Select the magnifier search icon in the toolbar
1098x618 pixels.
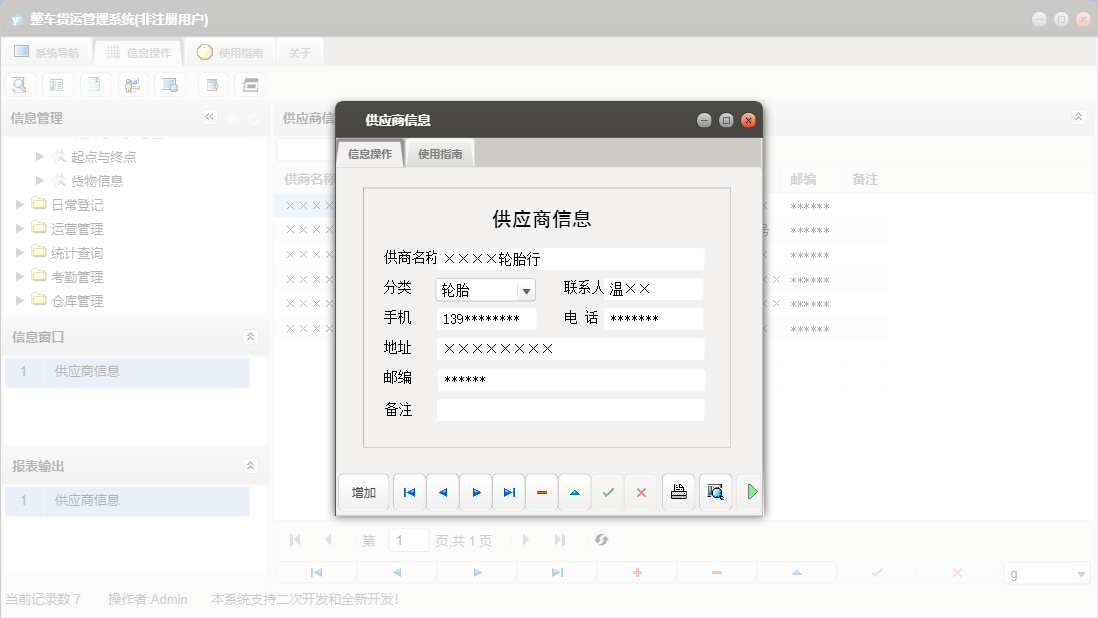click(x=19, y=84)
